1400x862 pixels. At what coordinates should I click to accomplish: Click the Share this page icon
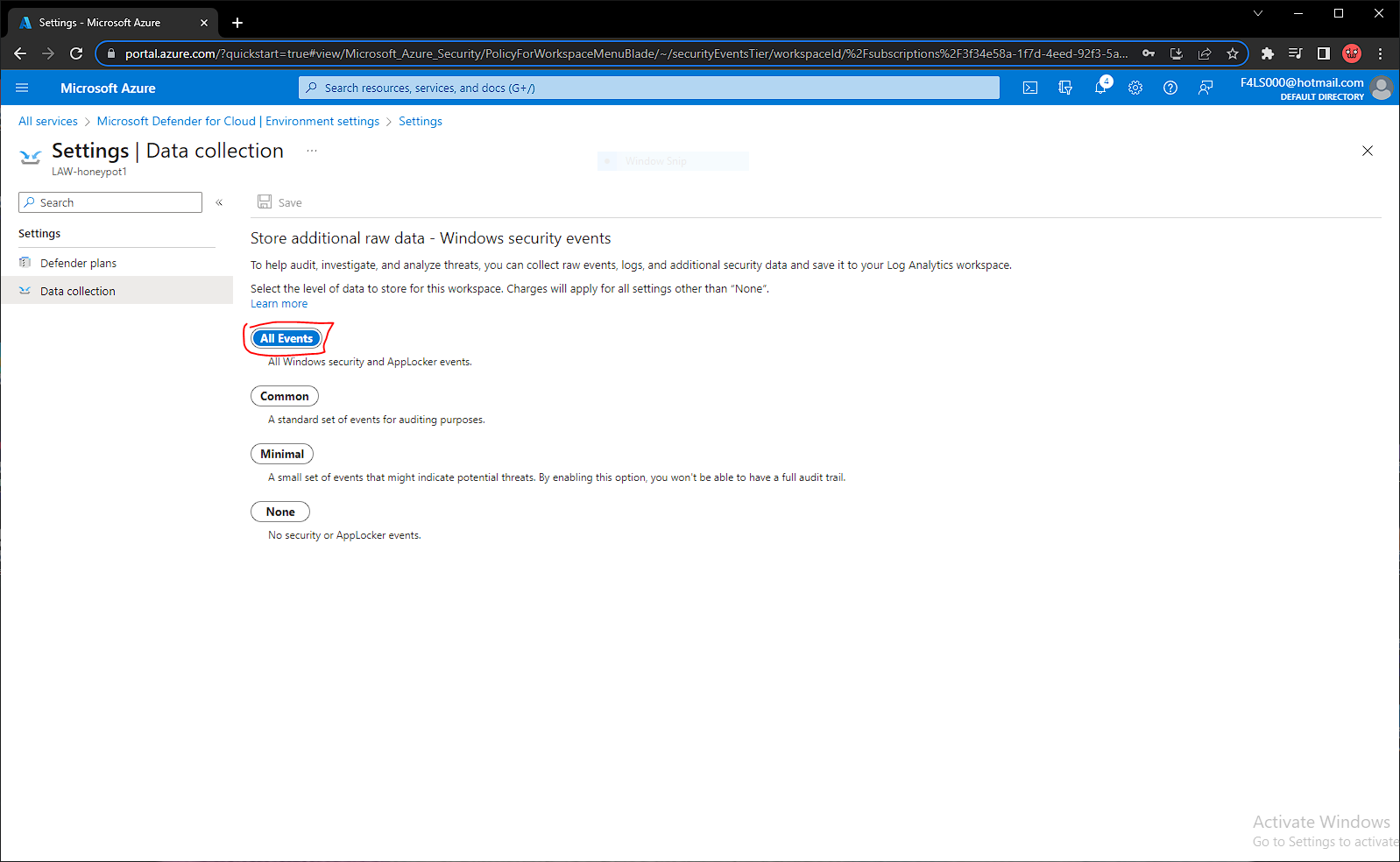(1205, 53)
